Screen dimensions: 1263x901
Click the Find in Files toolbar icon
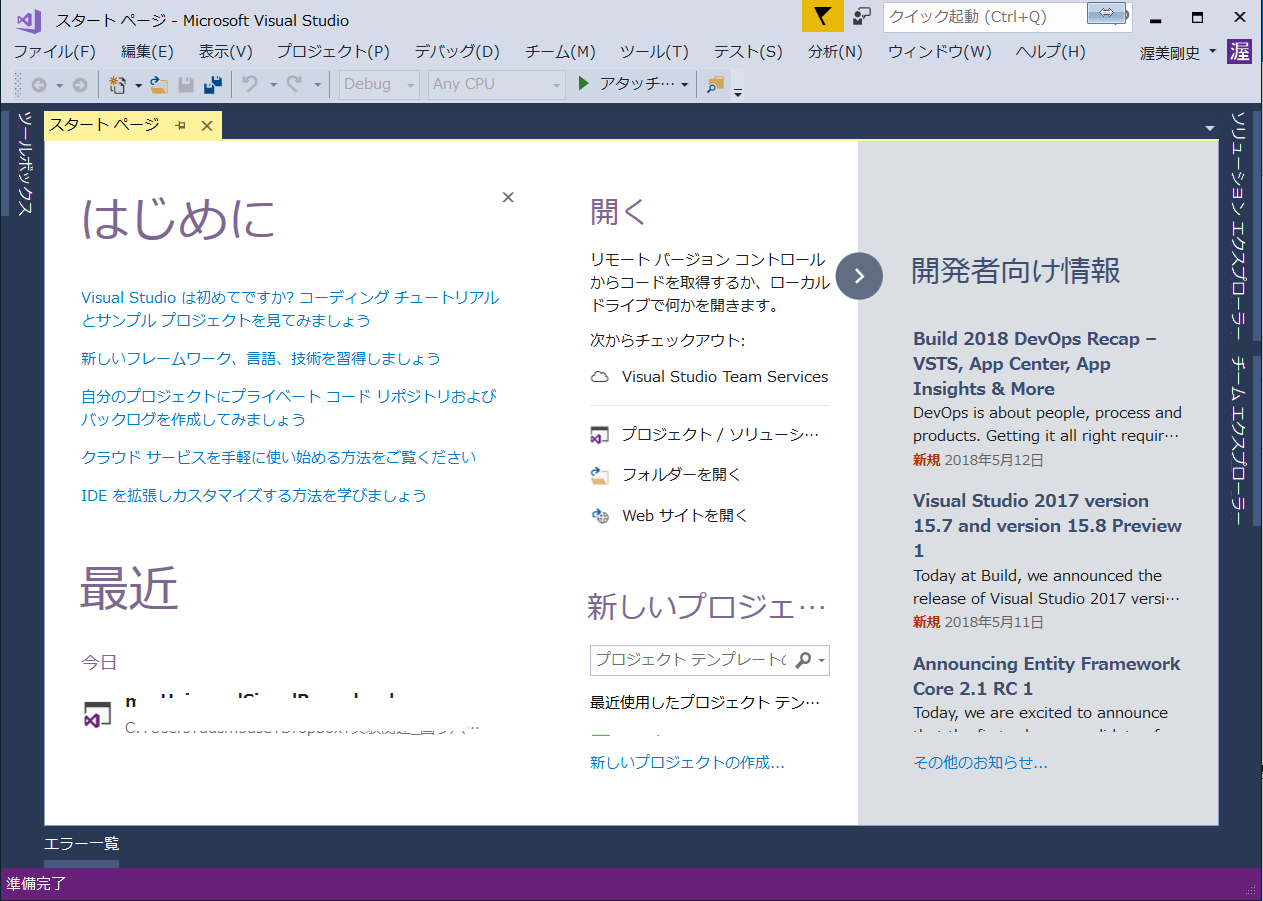[x=714, y=85]
